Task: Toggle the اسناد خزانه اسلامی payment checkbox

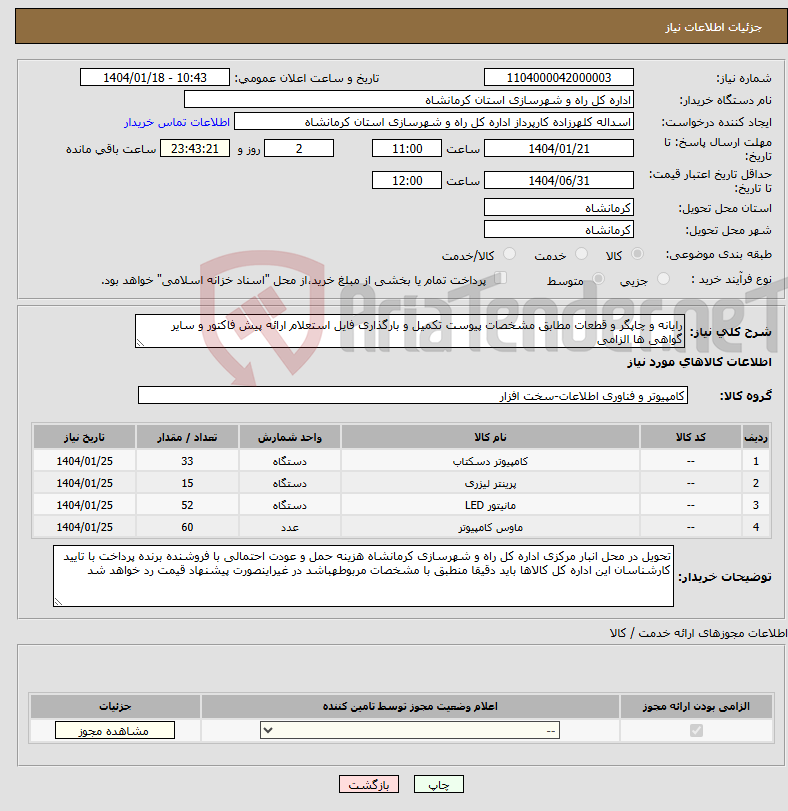Action: click(x=500, y=278)
